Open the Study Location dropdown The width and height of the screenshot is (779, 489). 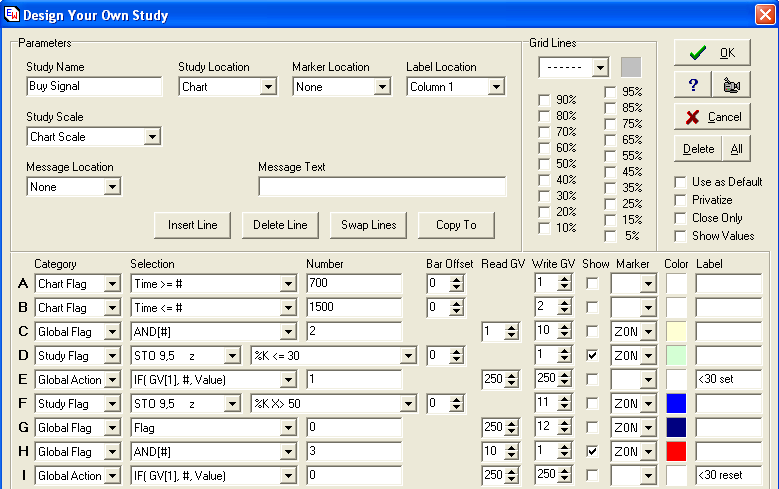[267, 87]
